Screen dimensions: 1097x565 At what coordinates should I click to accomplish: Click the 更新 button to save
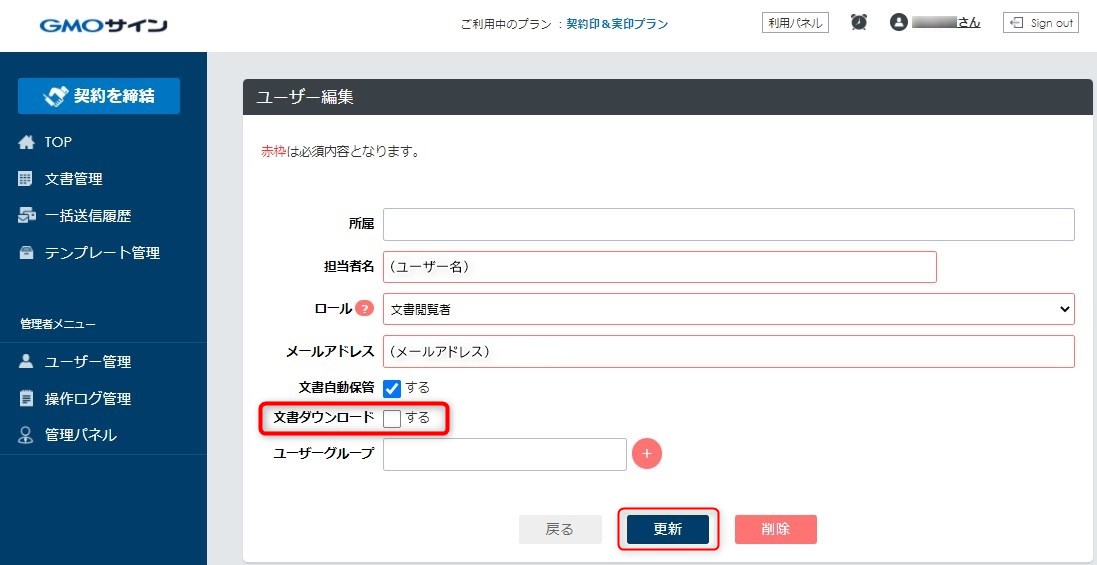668,529
